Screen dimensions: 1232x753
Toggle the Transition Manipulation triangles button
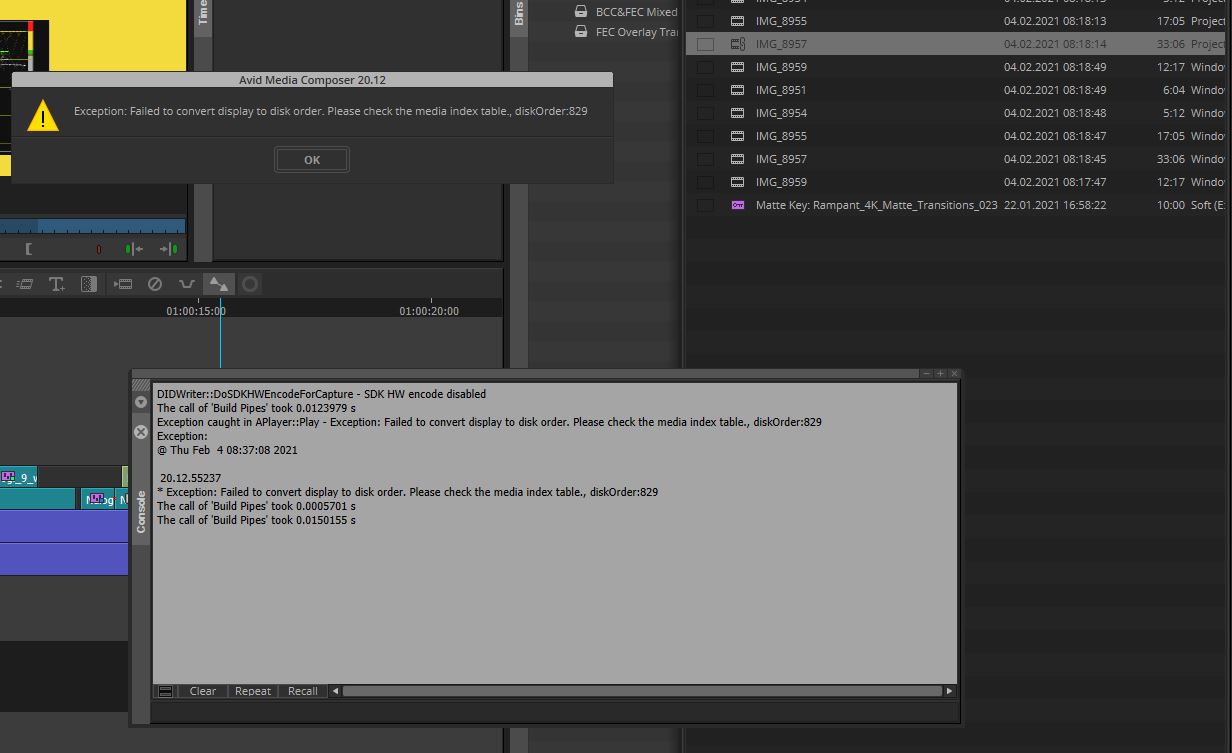tap(219, 284)
